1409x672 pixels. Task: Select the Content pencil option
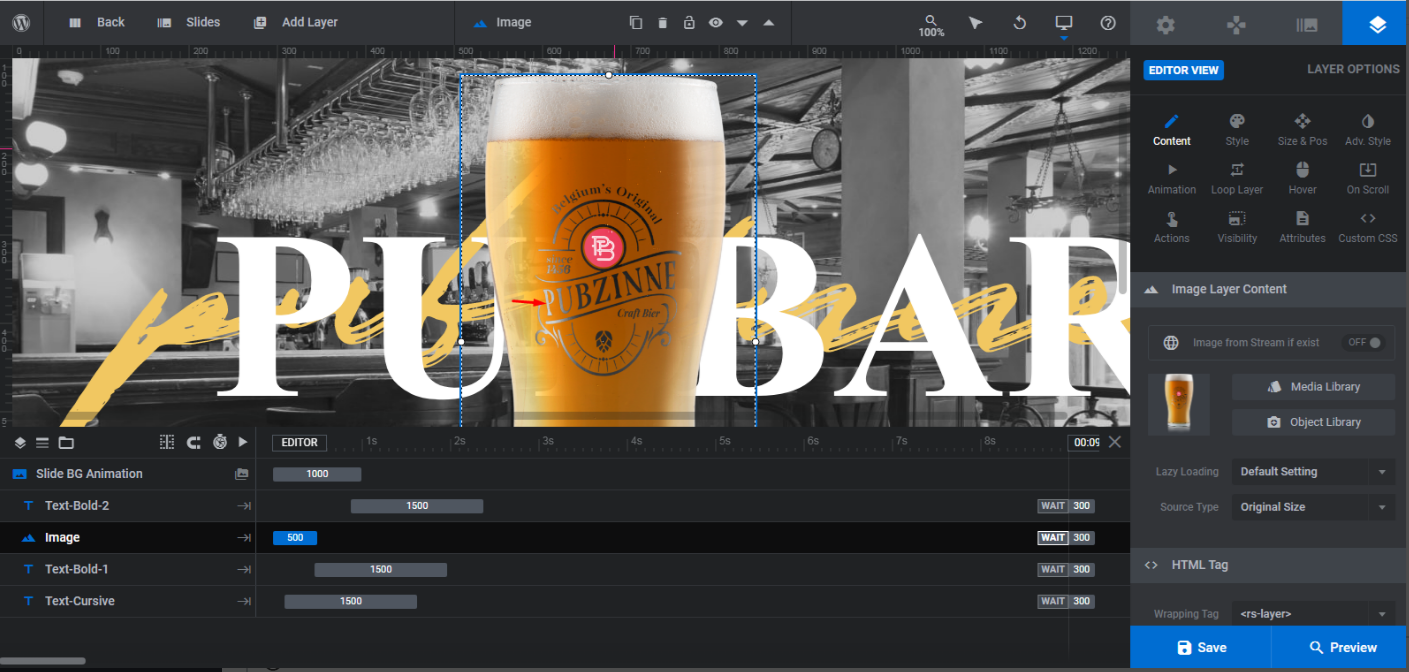pyautogui.click(x=1171, y=130)
